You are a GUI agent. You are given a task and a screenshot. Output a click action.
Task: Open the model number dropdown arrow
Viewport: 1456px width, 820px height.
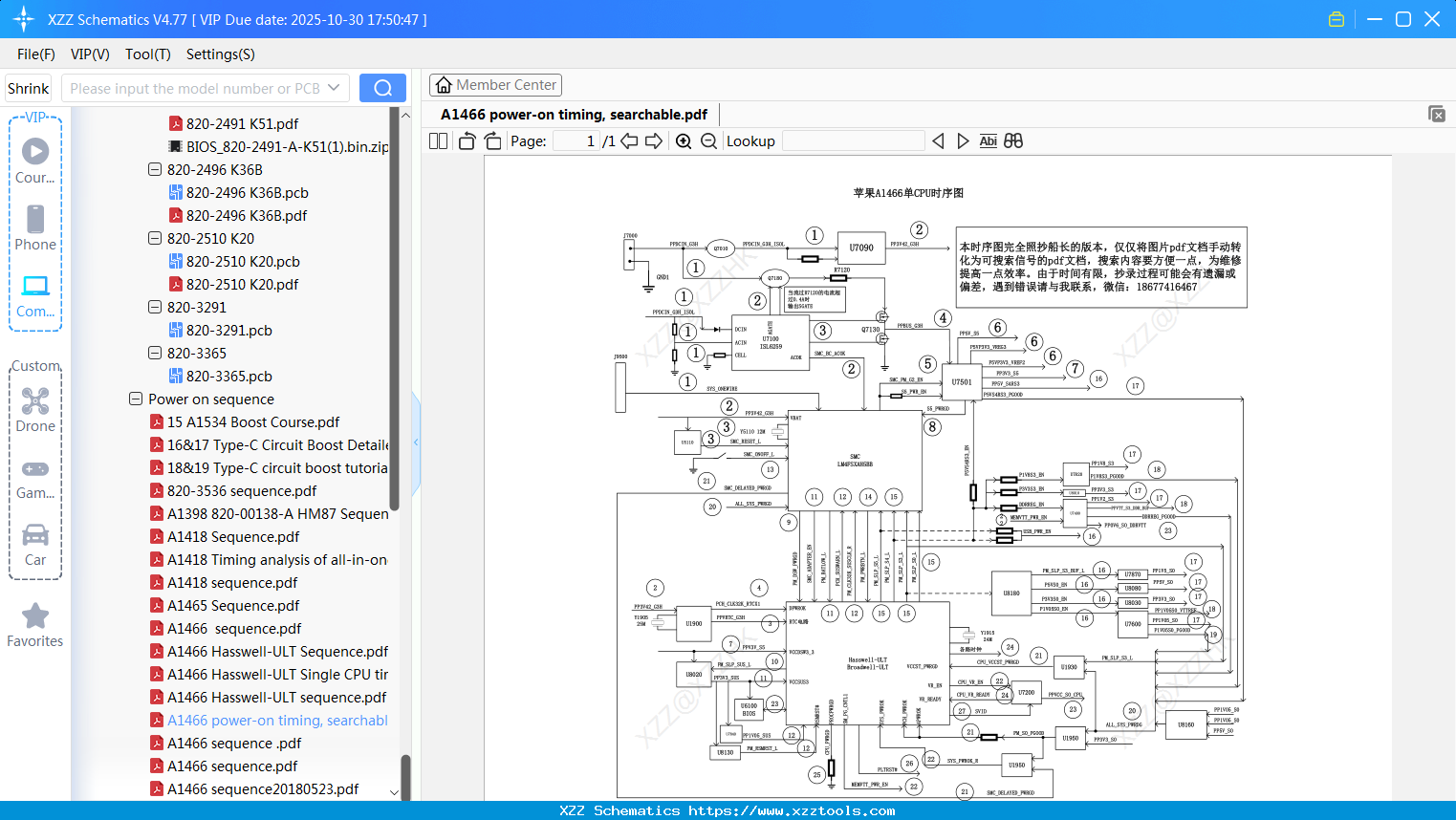tap(334, 88)
